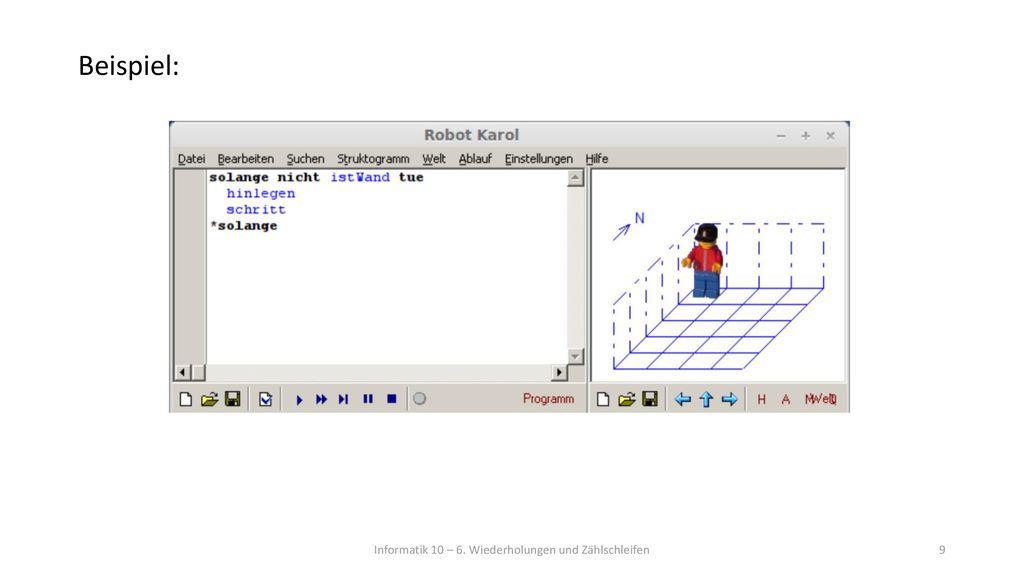Start program with play icon
The image size is (1024, 576).
[x=299, y=399]
